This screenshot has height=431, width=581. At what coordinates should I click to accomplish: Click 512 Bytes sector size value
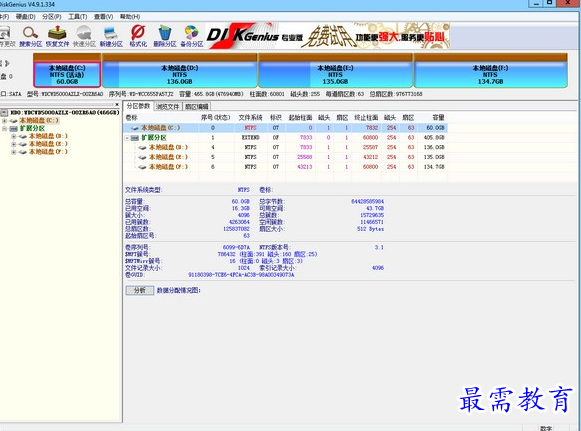point(370,229)
